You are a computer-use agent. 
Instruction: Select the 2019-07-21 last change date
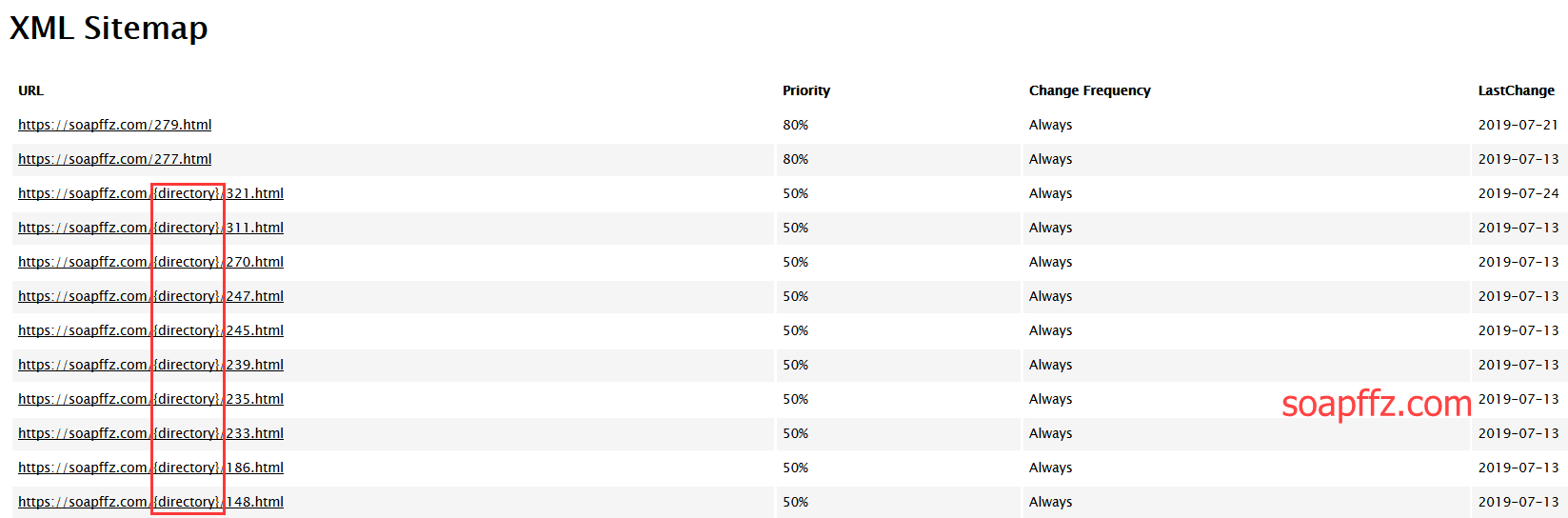[x=1518, y=125]
